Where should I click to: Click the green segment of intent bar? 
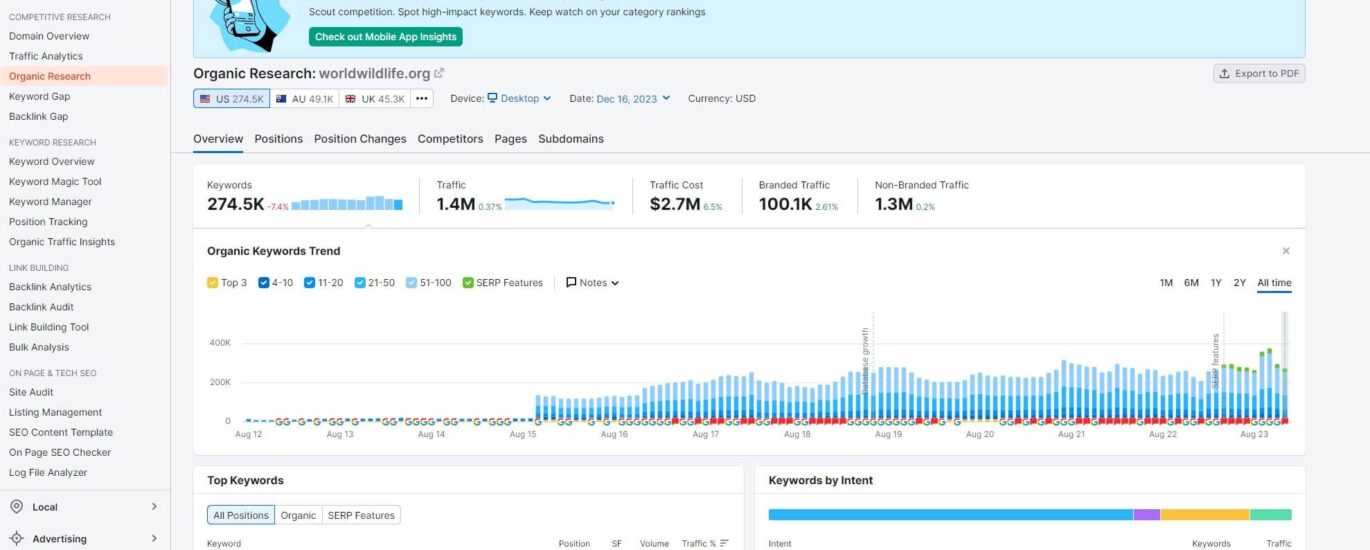(x=1271, y=515)
